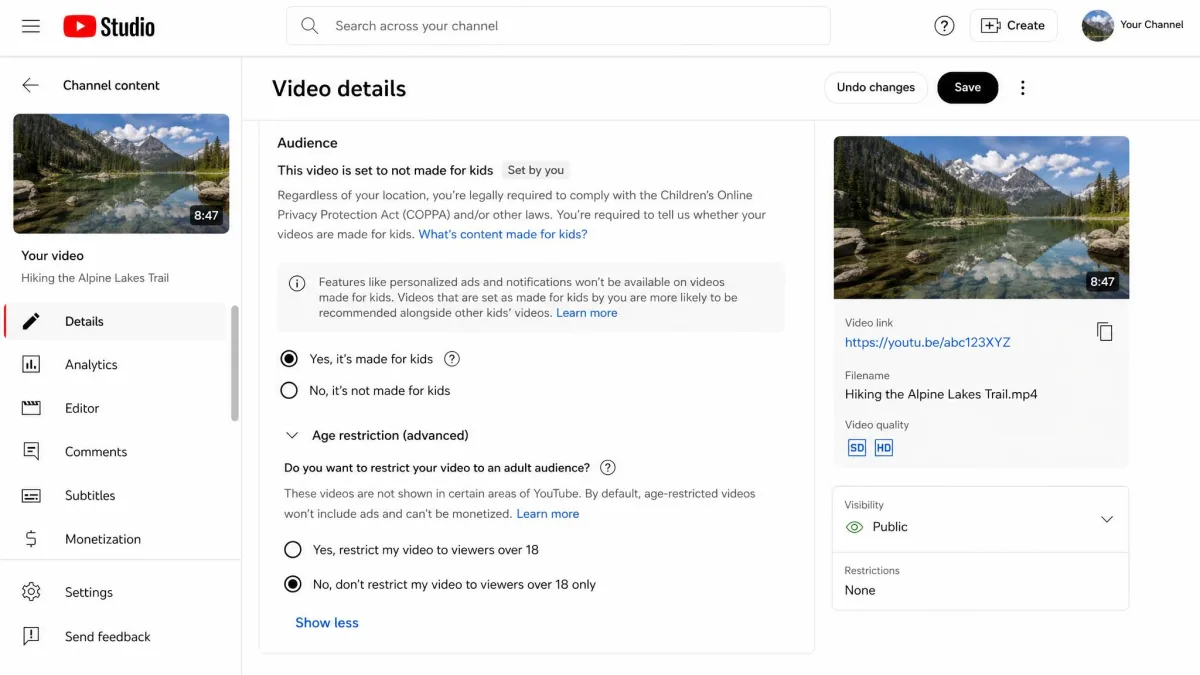The width and height of the screenshot is (1200, 675).
Task: Click the search magnifier icon
Action: (310, 26)
